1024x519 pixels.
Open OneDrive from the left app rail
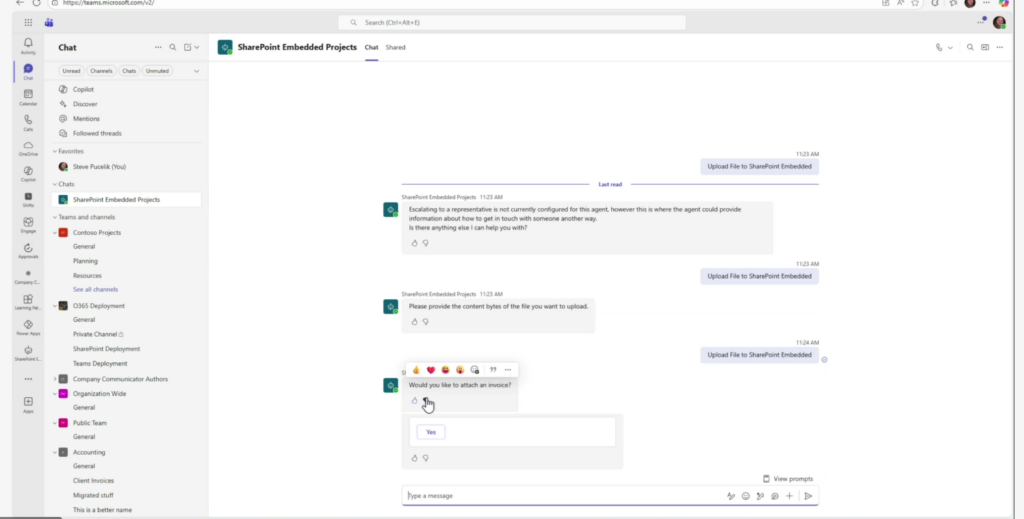pyautogui.click(x=28, y=147)
